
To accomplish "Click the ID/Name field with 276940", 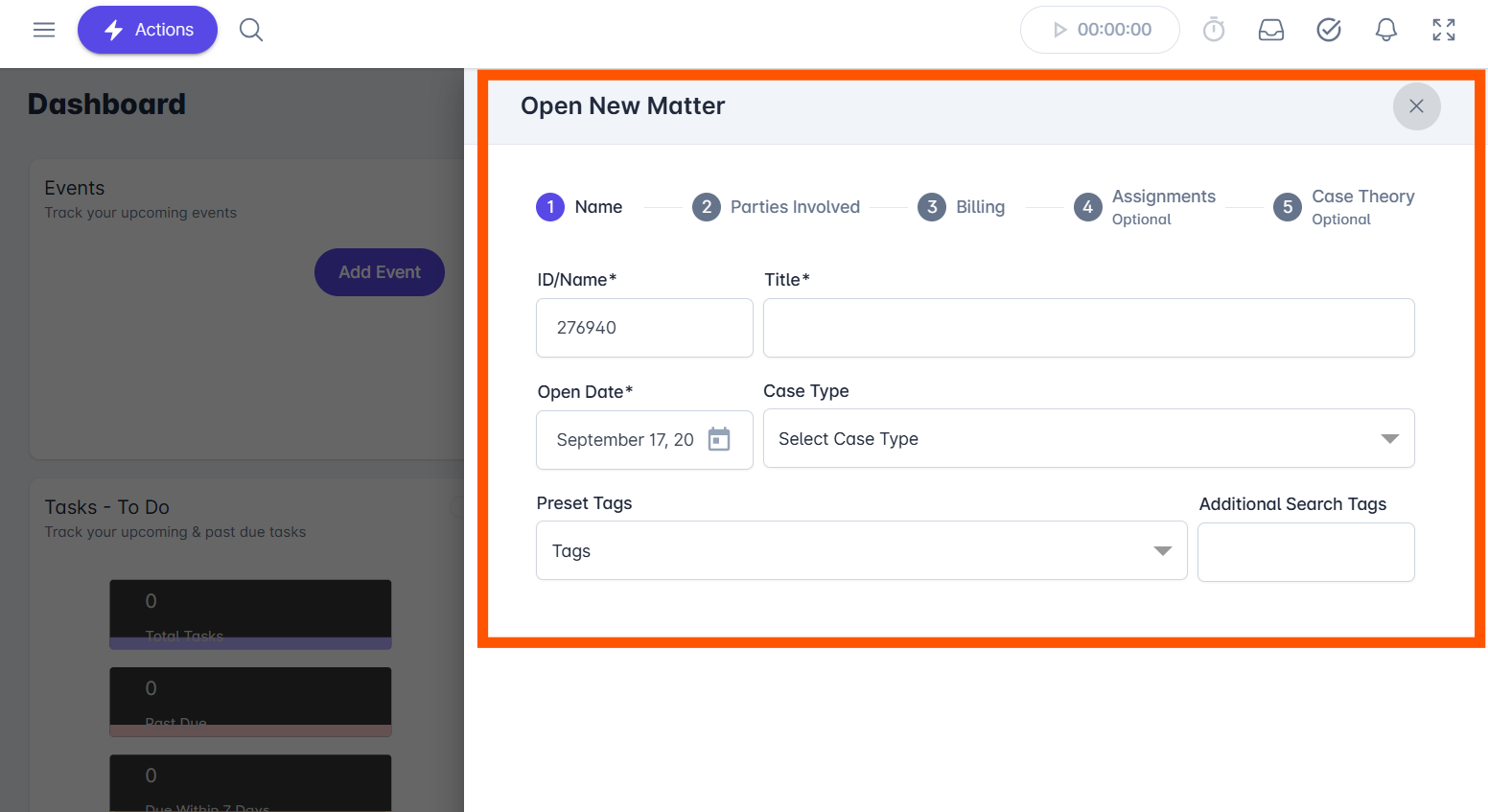I will tap(644, 328).
